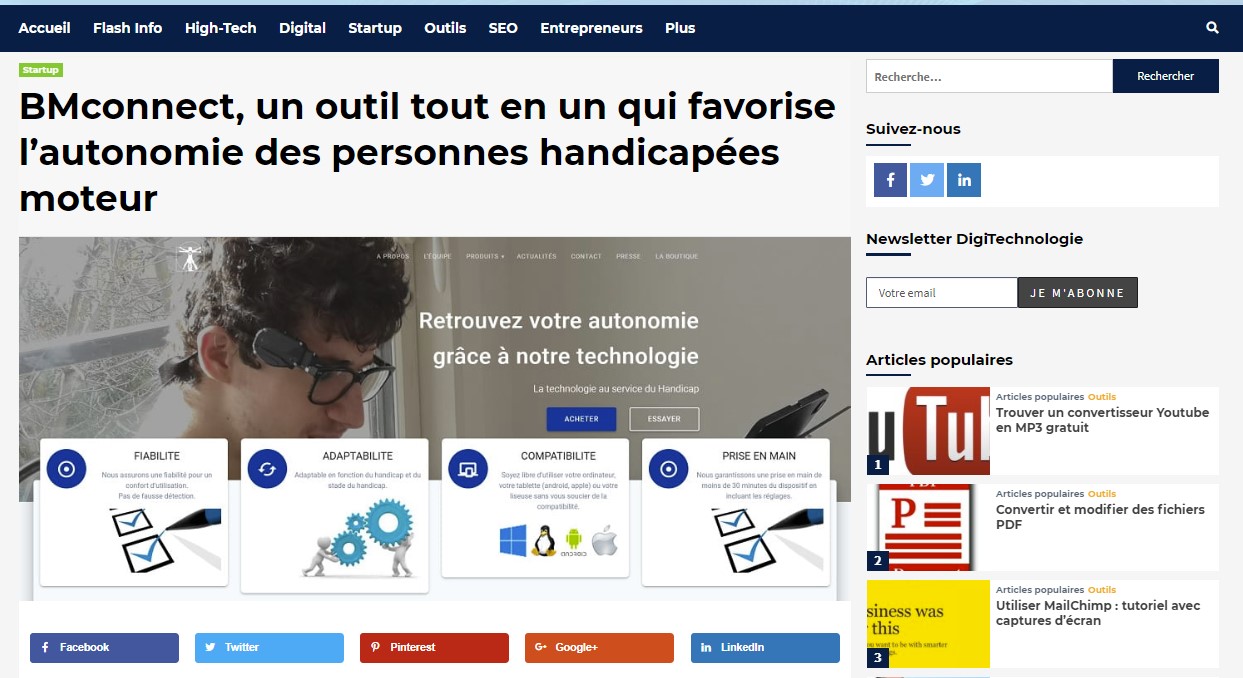Focus the Votre email newsletter field
This screenshot has height=678, width=1243.
point(941,293)
